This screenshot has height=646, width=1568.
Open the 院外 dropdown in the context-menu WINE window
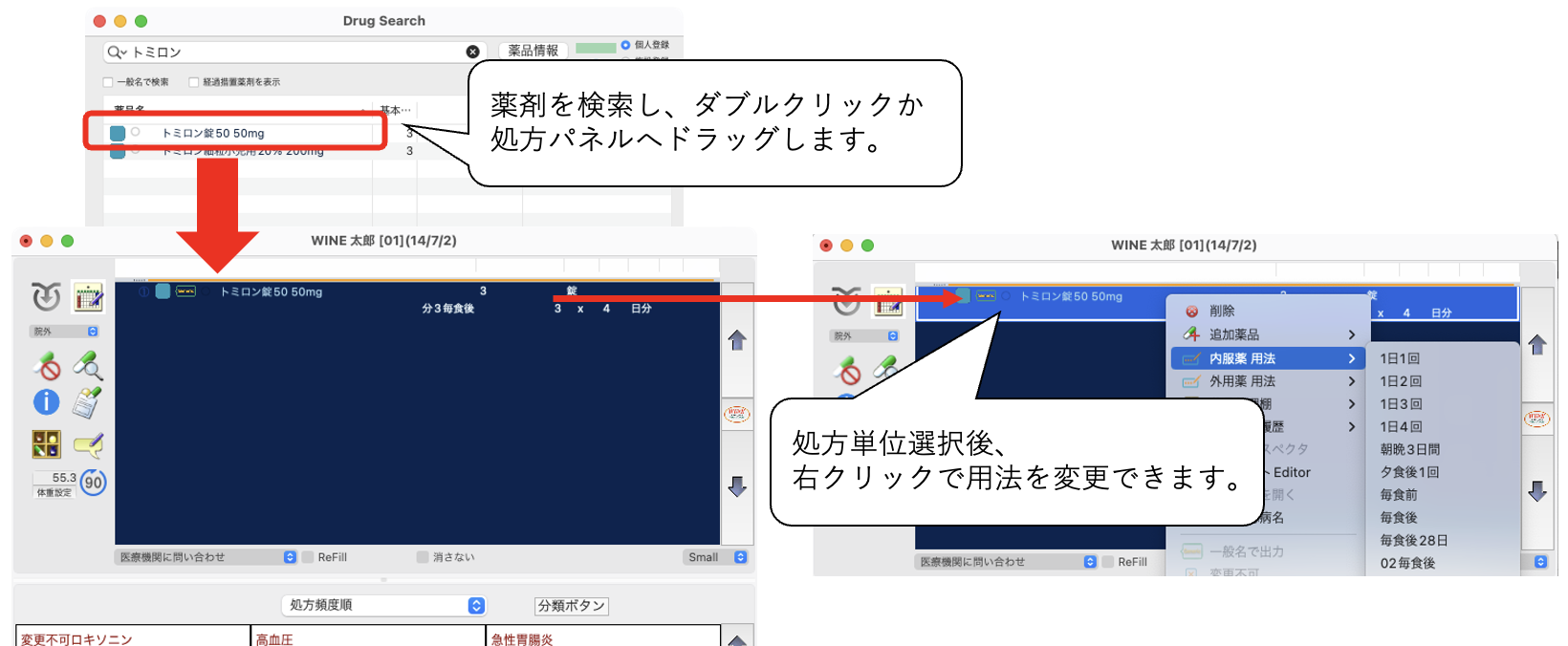pyautogui.click(x=865, y=336)
